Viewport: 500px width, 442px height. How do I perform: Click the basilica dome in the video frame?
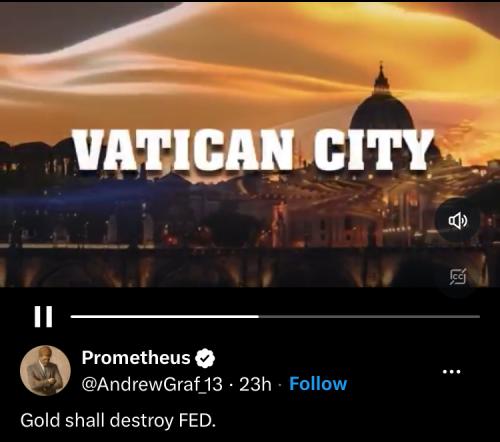382,107
